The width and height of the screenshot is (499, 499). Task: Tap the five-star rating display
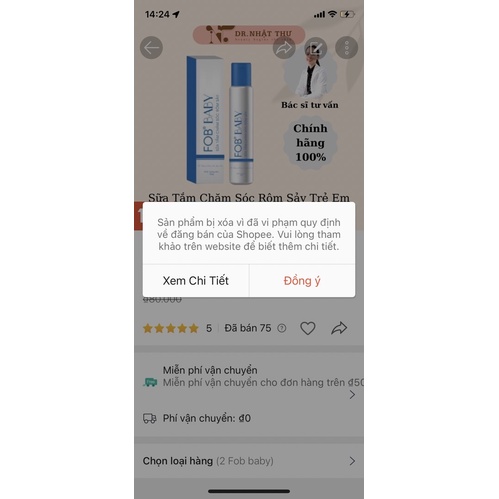(x=171, y=328)
